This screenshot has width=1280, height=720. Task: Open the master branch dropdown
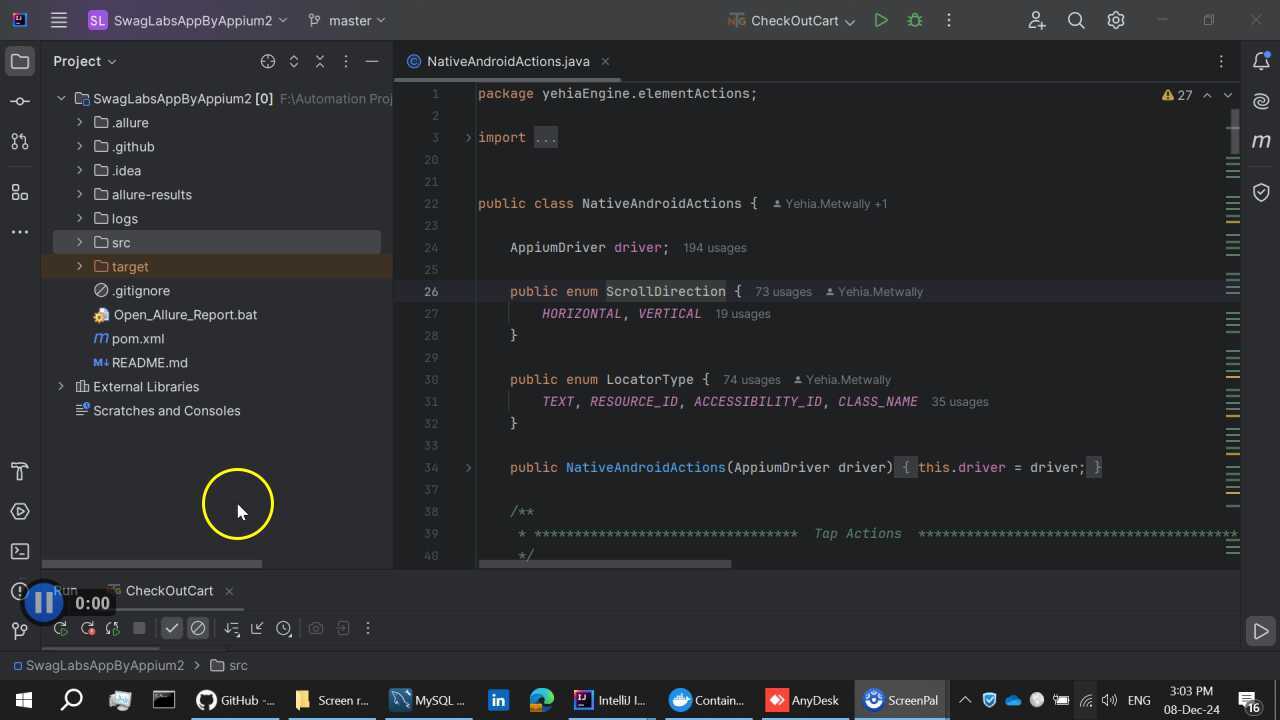347,20
